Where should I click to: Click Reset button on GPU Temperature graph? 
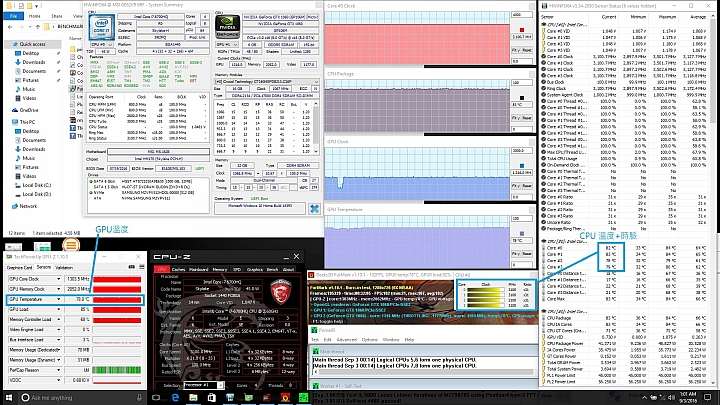(x=527, y=254)
